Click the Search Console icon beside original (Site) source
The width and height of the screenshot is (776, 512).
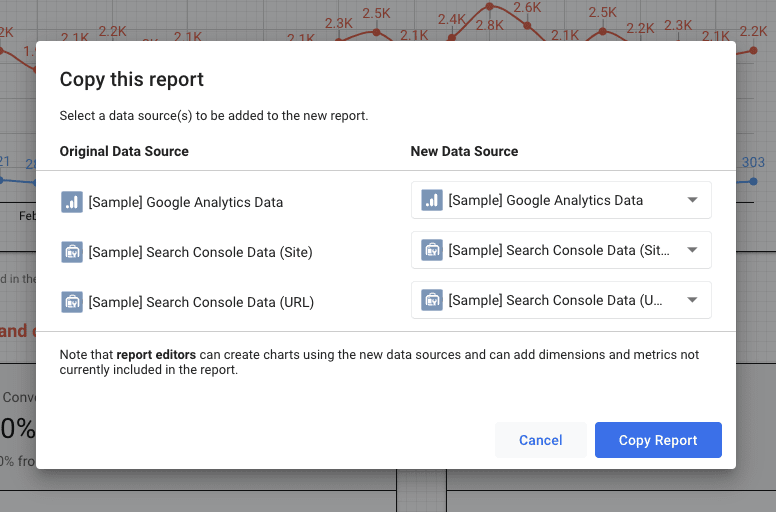point(72,252)
